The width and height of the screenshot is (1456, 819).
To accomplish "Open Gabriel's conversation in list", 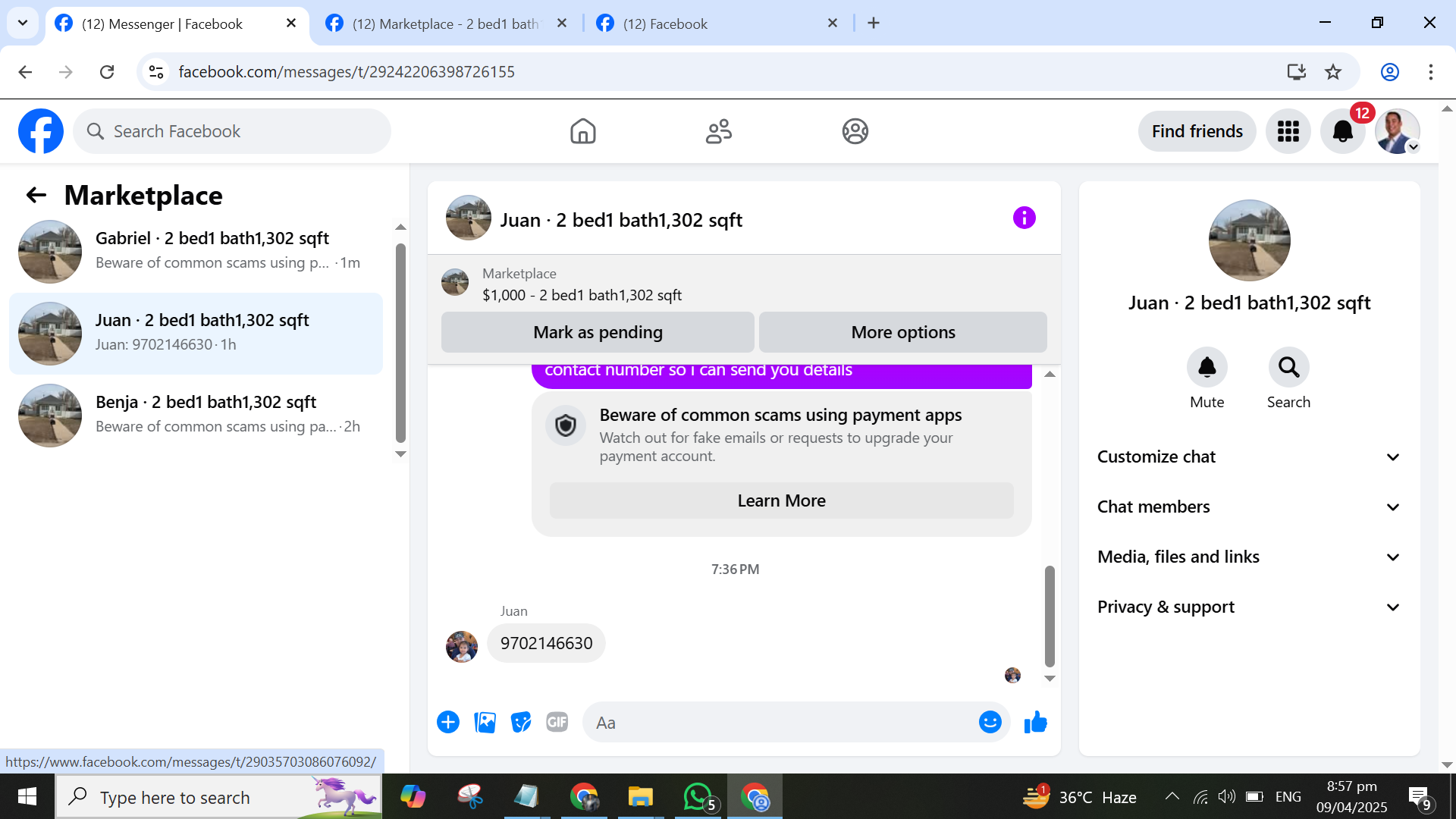I will [x=197, y=252].
